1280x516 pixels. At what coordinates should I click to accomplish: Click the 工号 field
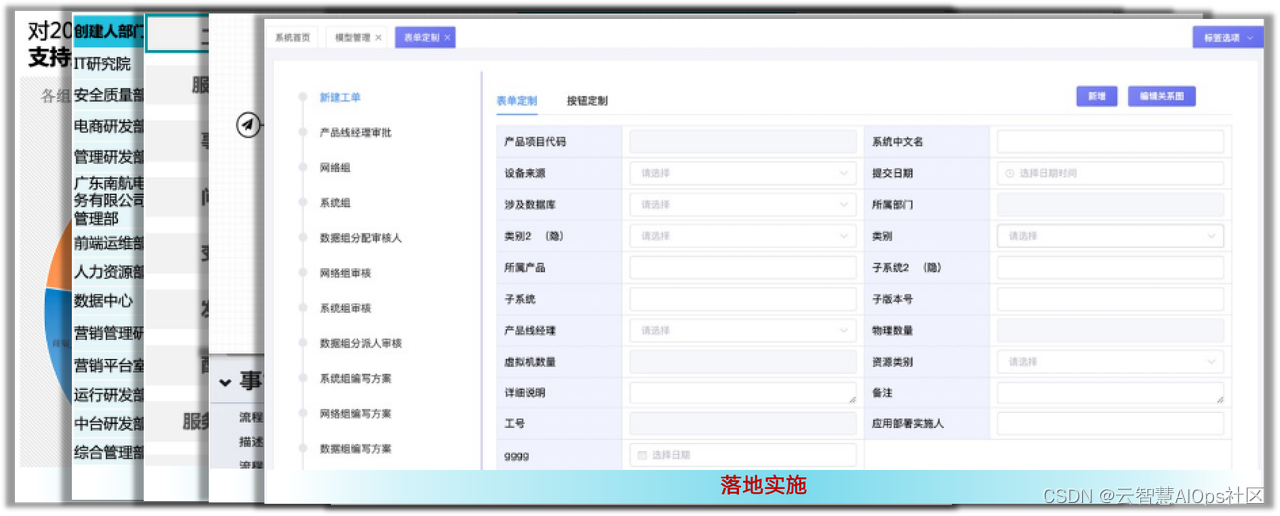click(743, 424)
